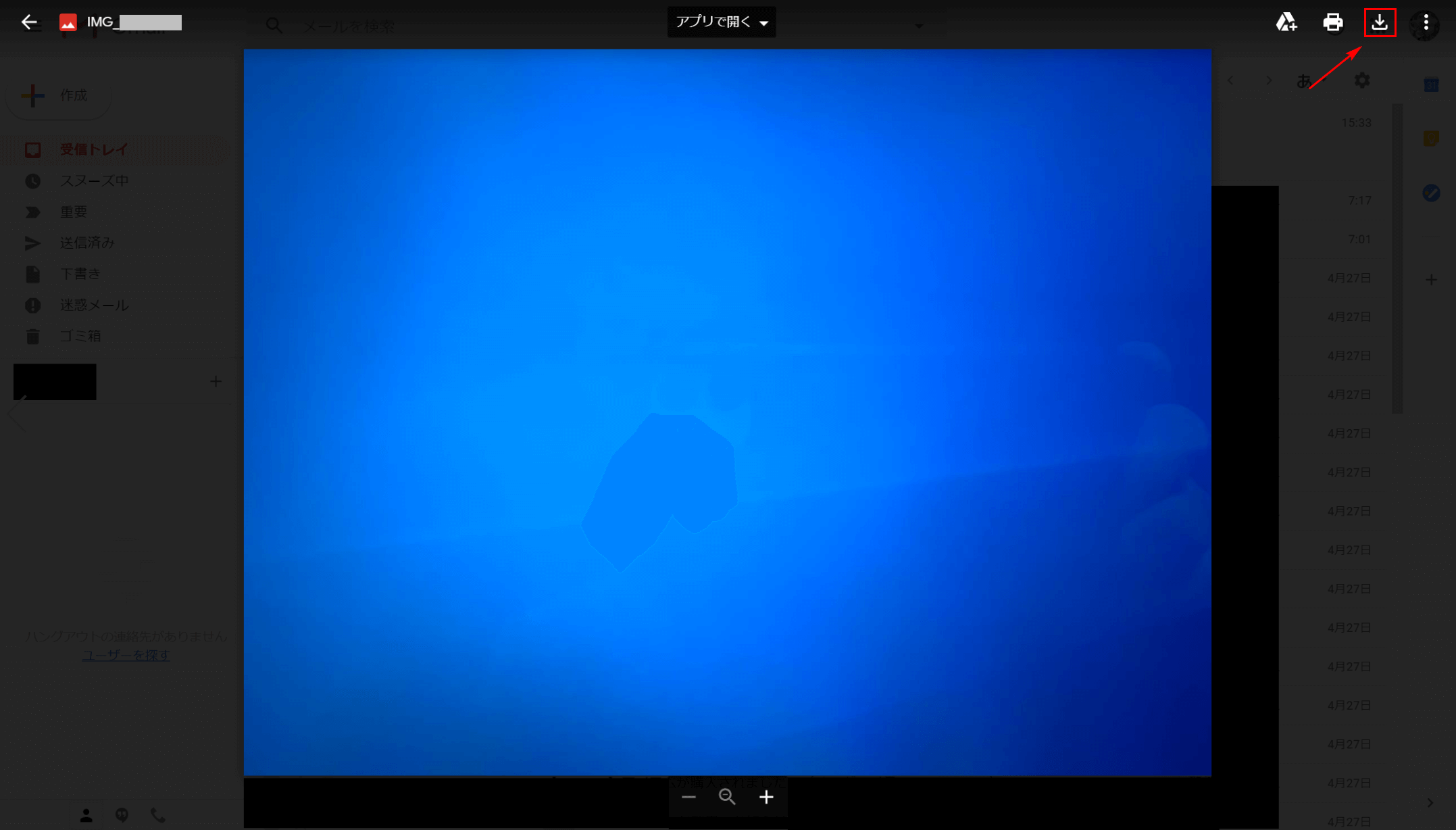Open the Gmail settings gear icon

tap(1362, 80)
